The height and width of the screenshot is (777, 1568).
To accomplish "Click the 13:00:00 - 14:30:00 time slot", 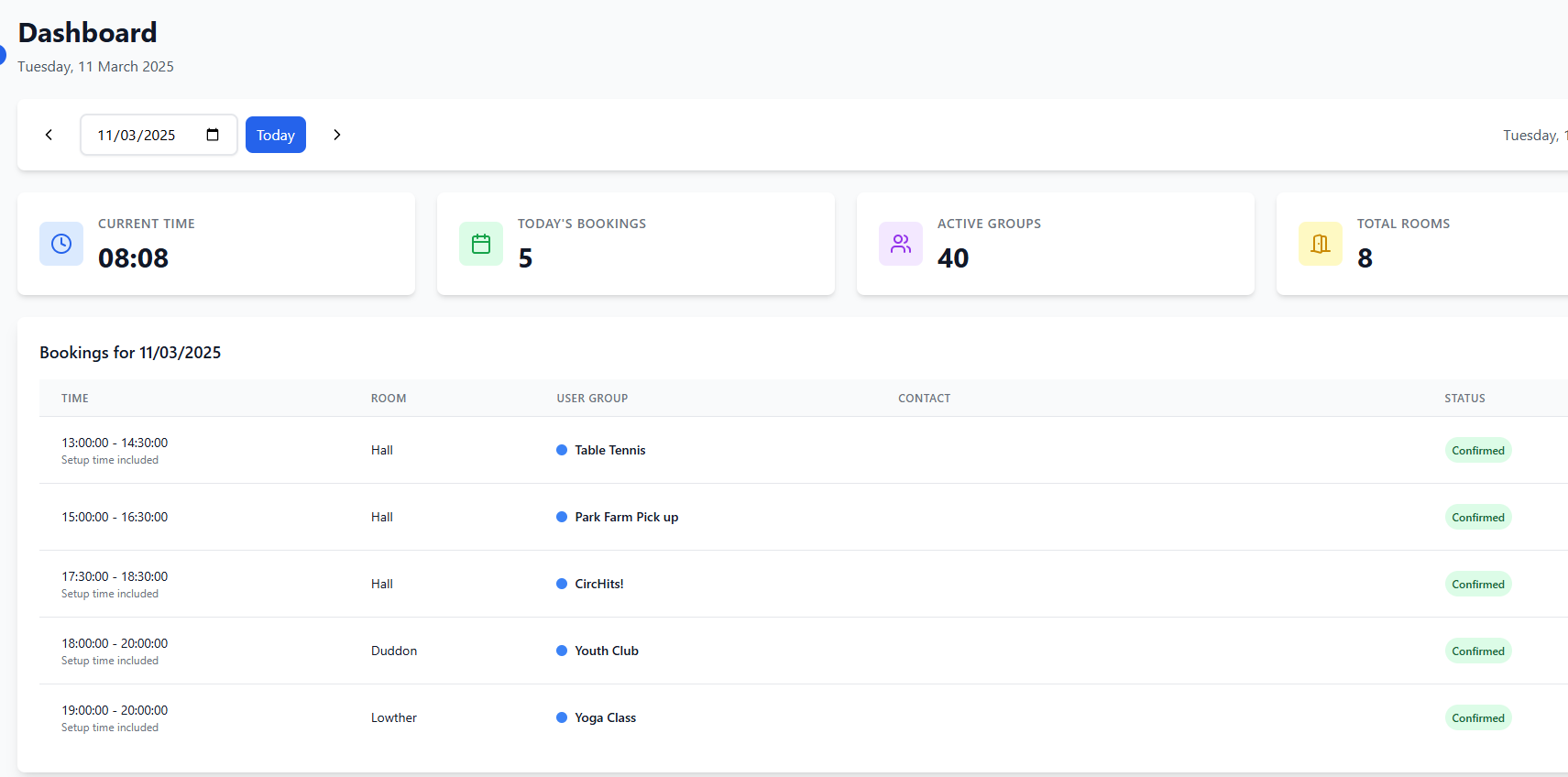I will coord(115,443).
